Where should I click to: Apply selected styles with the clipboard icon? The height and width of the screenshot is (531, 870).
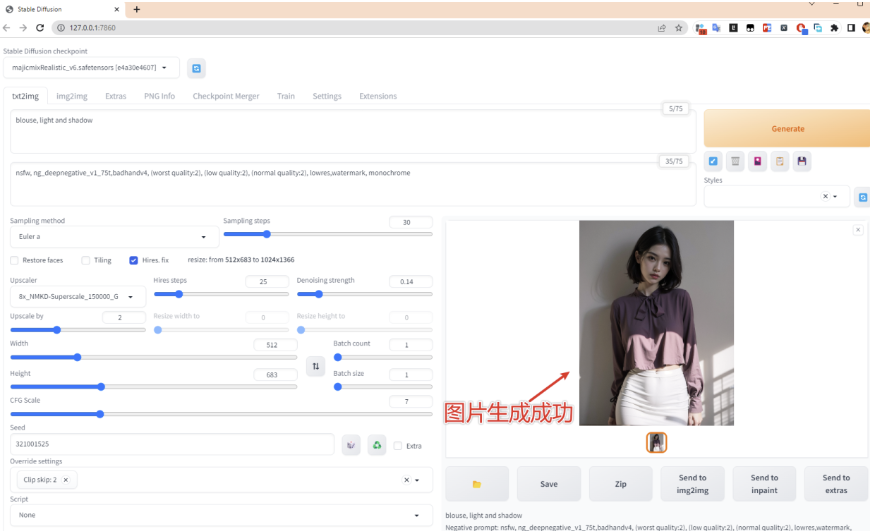780,161
